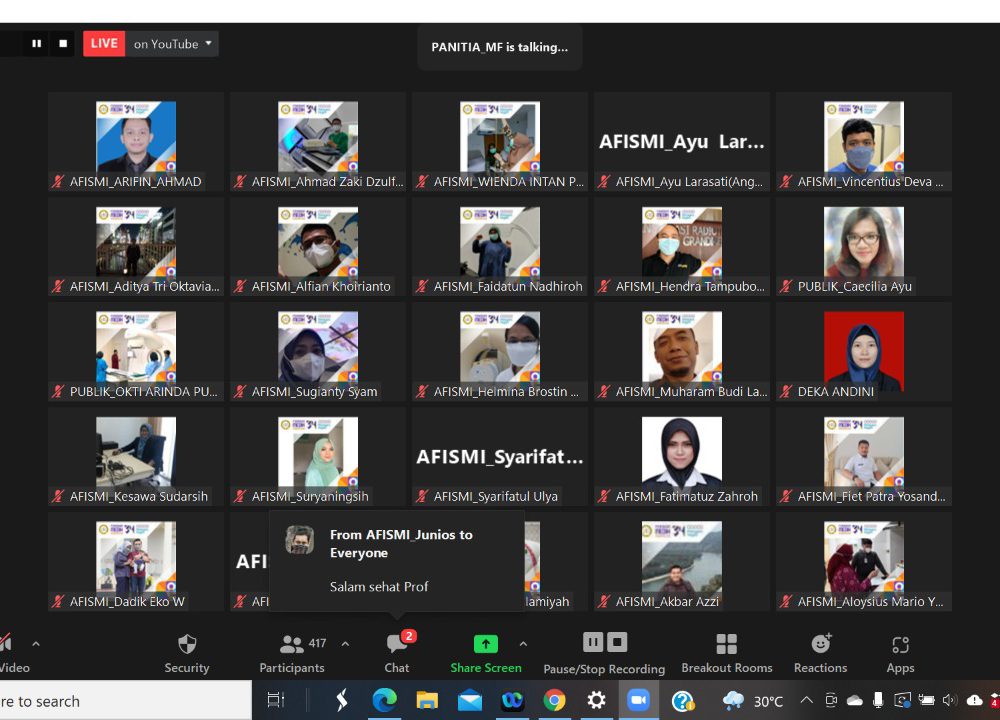Open chat message from AFISMI_Junios

pos(397,560)
